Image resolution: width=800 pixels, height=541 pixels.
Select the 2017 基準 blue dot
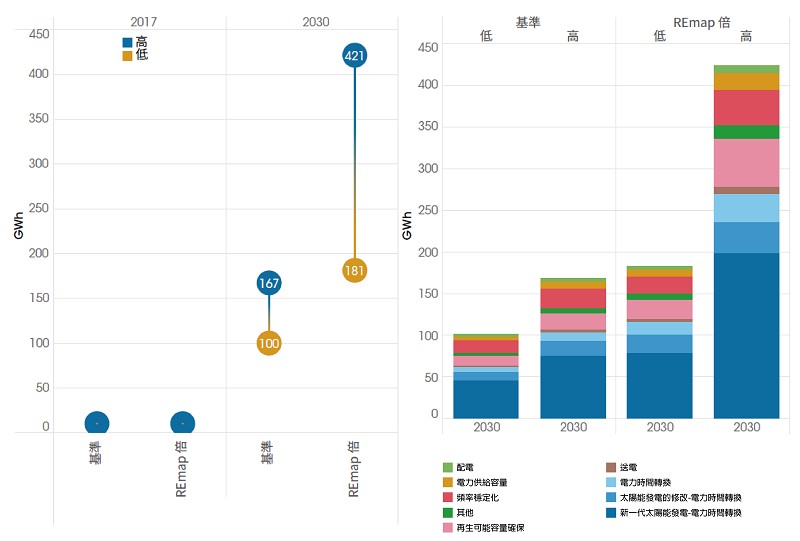(x=97, y=424)
